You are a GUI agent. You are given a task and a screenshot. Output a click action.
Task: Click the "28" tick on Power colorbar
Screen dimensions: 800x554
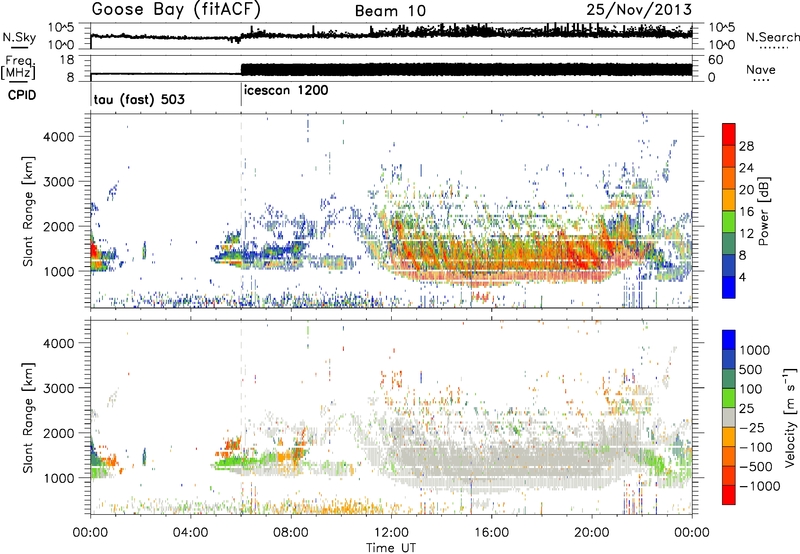point(746,146)
